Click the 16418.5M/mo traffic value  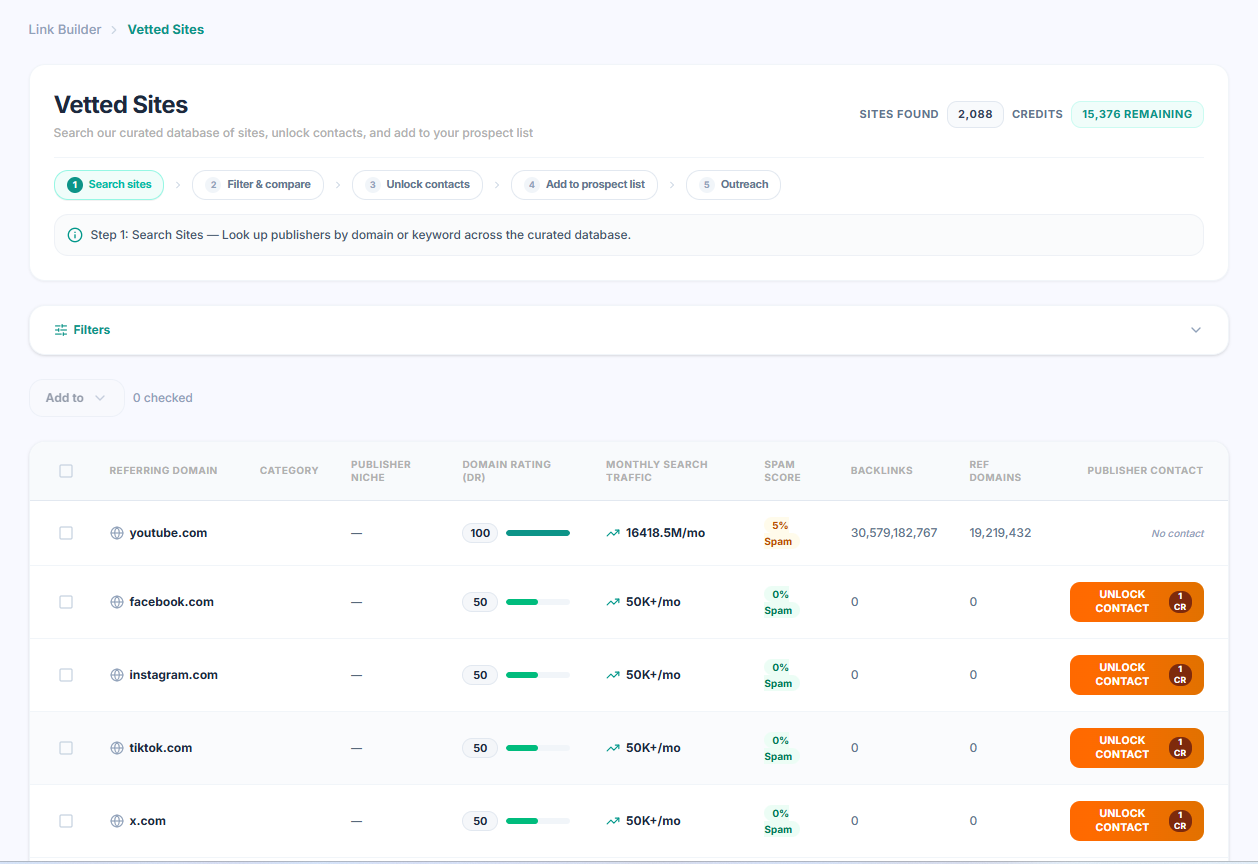(x=666, y=533)
